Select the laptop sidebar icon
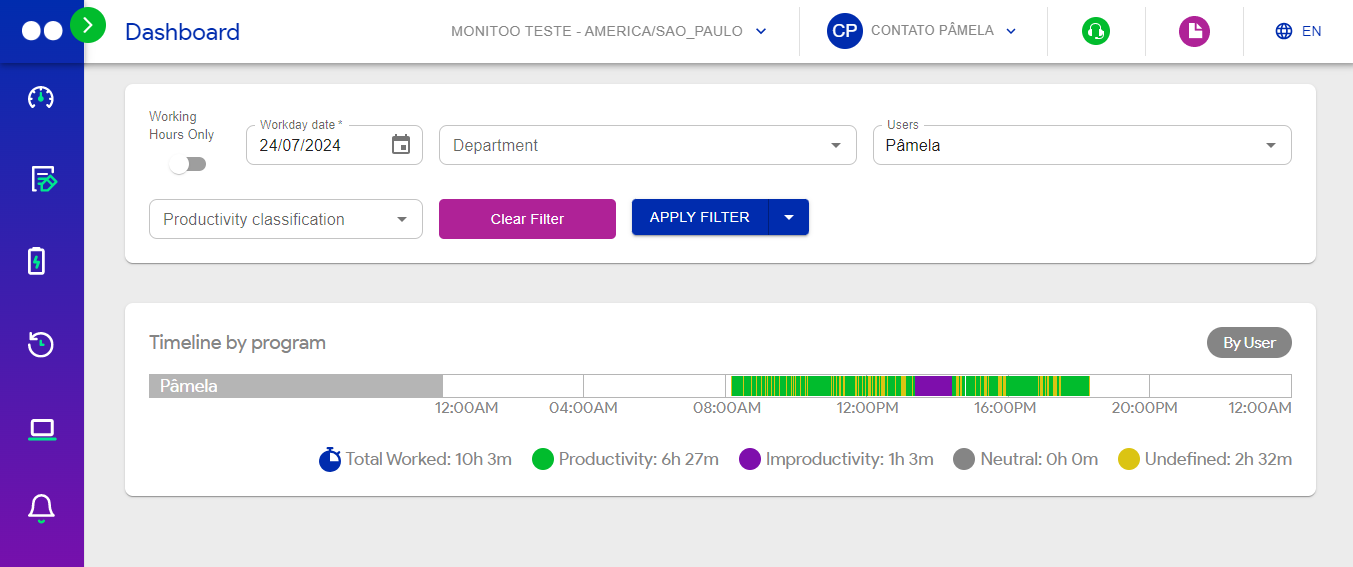This screenshot has height=567, width=1353. (x=41, y=429)
